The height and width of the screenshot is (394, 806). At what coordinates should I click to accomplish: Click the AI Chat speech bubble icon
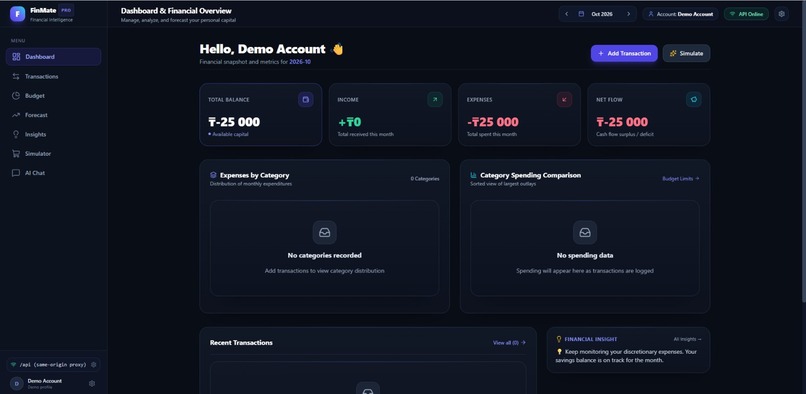pos(16,173)
